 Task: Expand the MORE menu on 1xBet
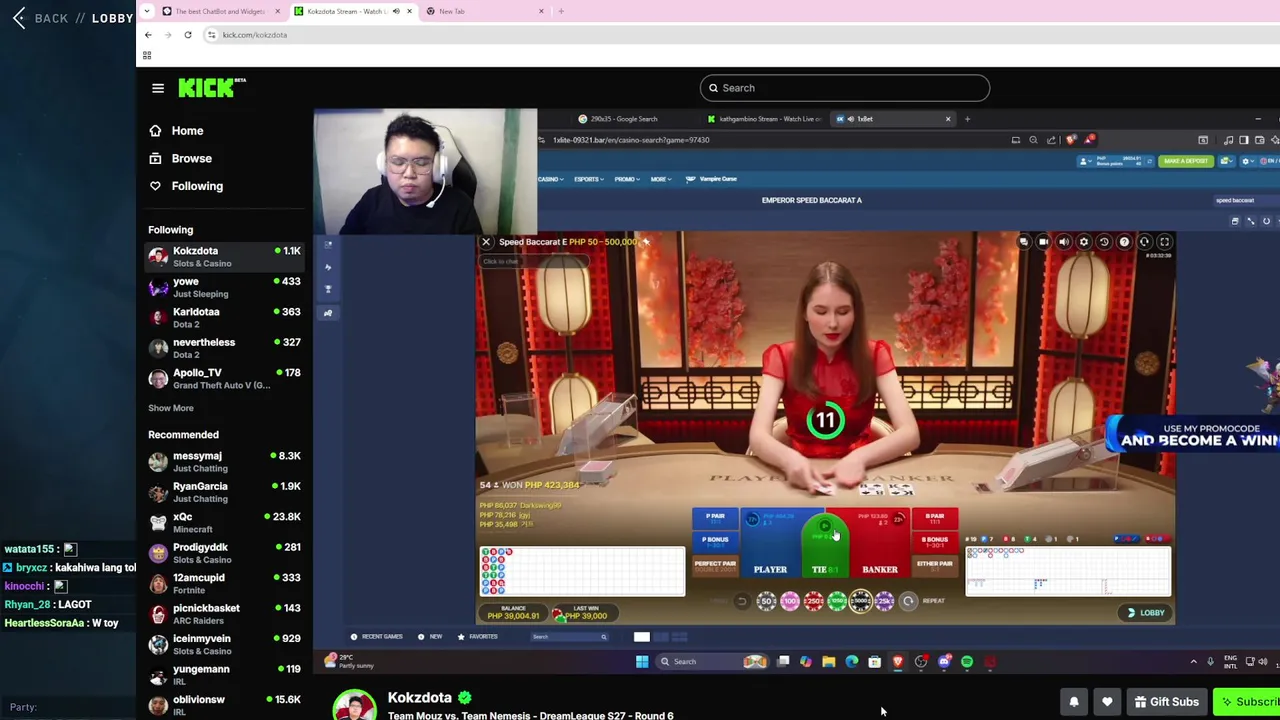tap(660, 179)
